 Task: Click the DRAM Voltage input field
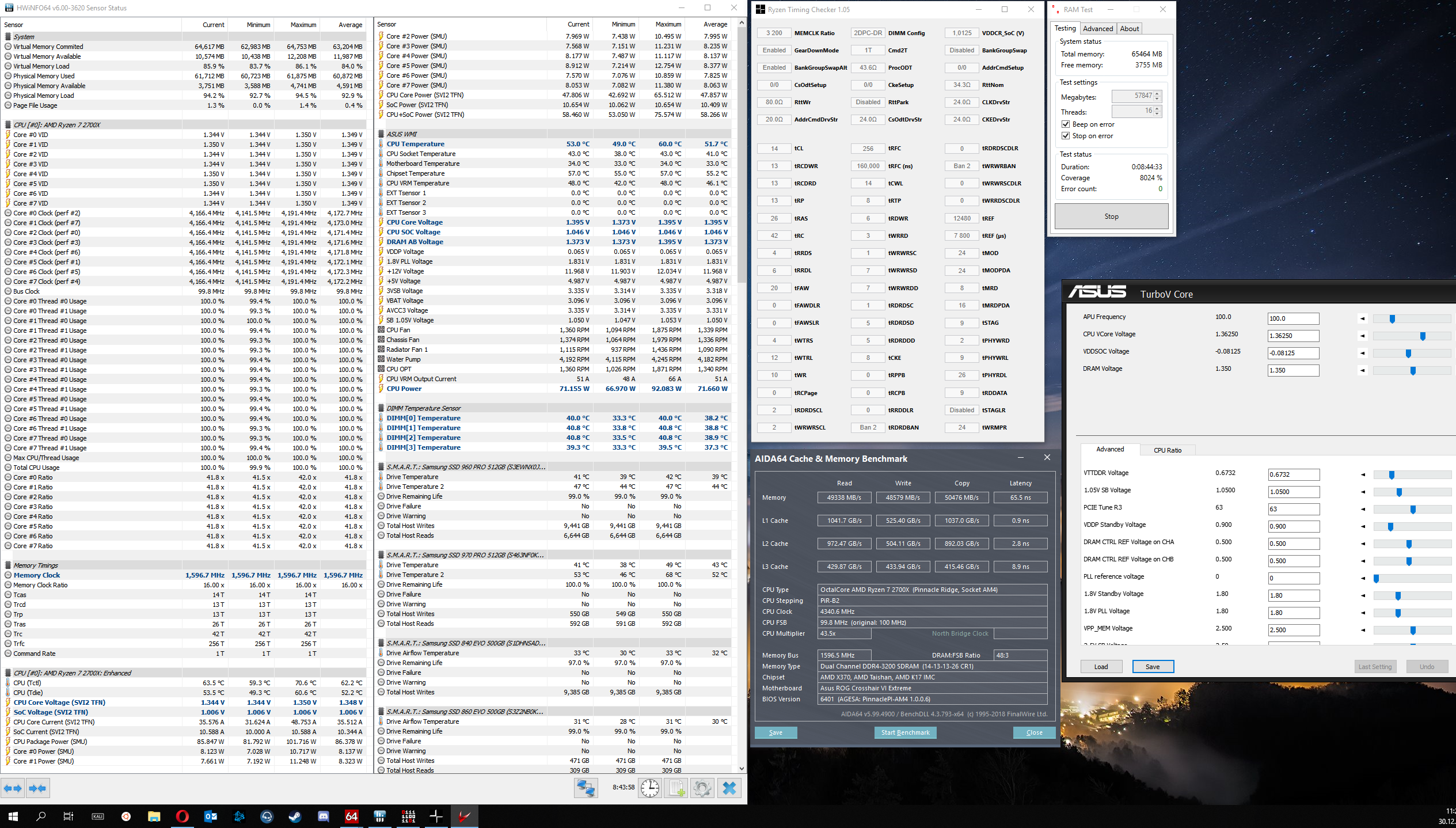[x=1292, y=370]
